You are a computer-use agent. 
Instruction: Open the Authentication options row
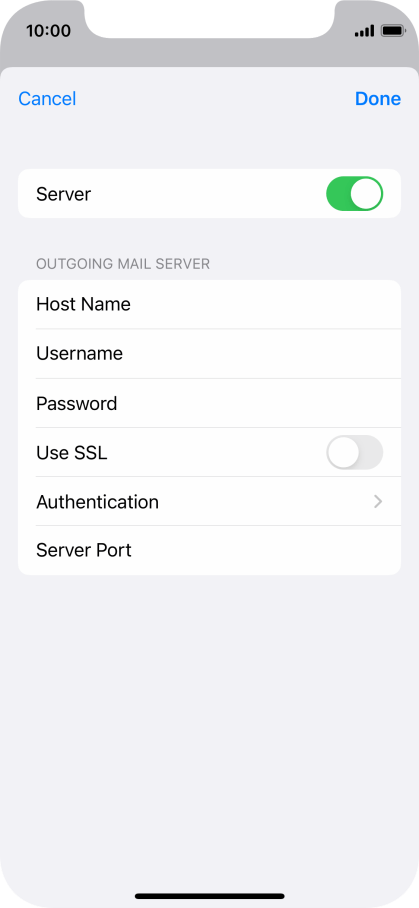click(210, 501)
